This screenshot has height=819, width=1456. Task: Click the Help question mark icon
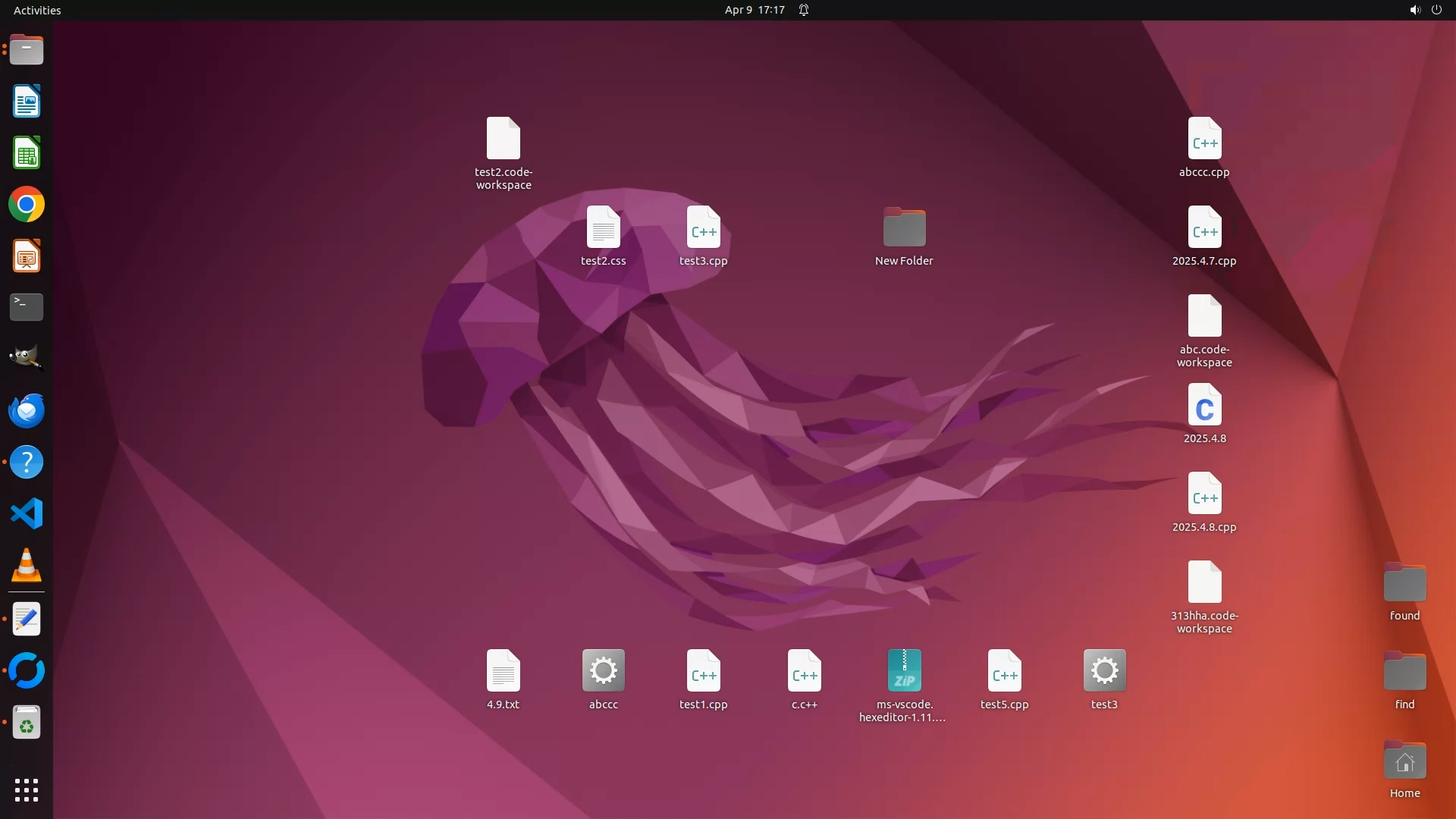point(27,463)
